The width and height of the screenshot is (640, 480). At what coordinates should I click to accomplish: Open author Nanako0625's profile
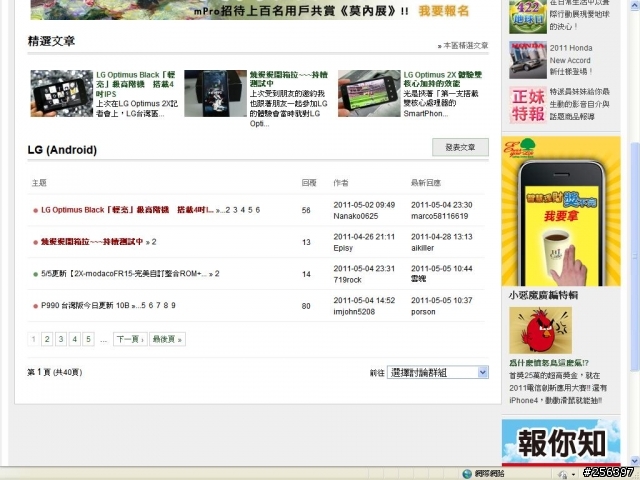(356, 216)
